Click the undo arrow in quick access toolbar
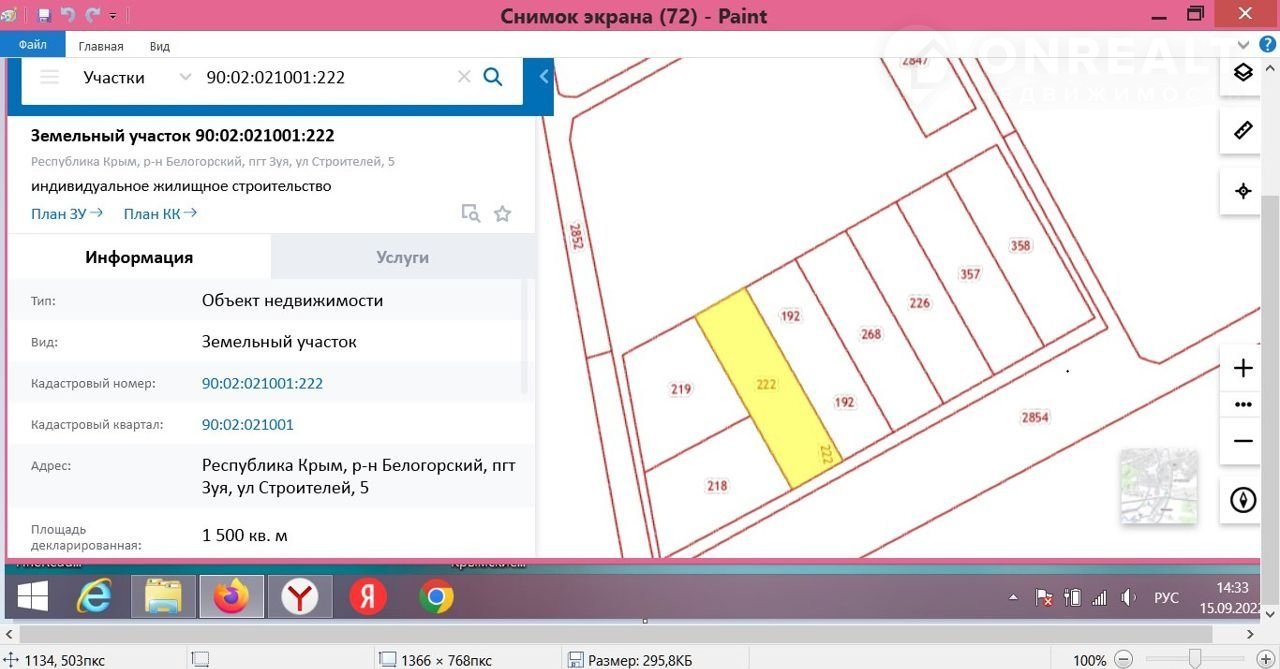The image size is (1280, 669). [x=69, y=15]
